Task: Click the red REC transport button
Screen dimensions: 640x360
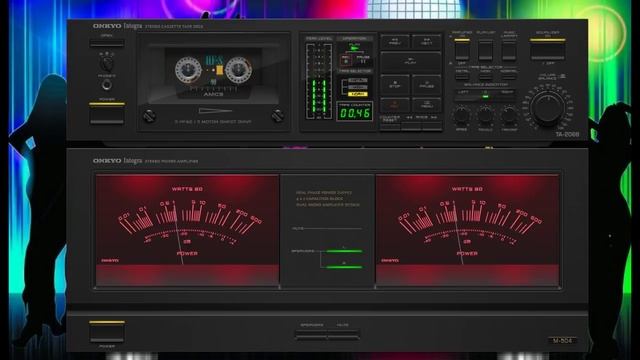Action: click(395, 104)
